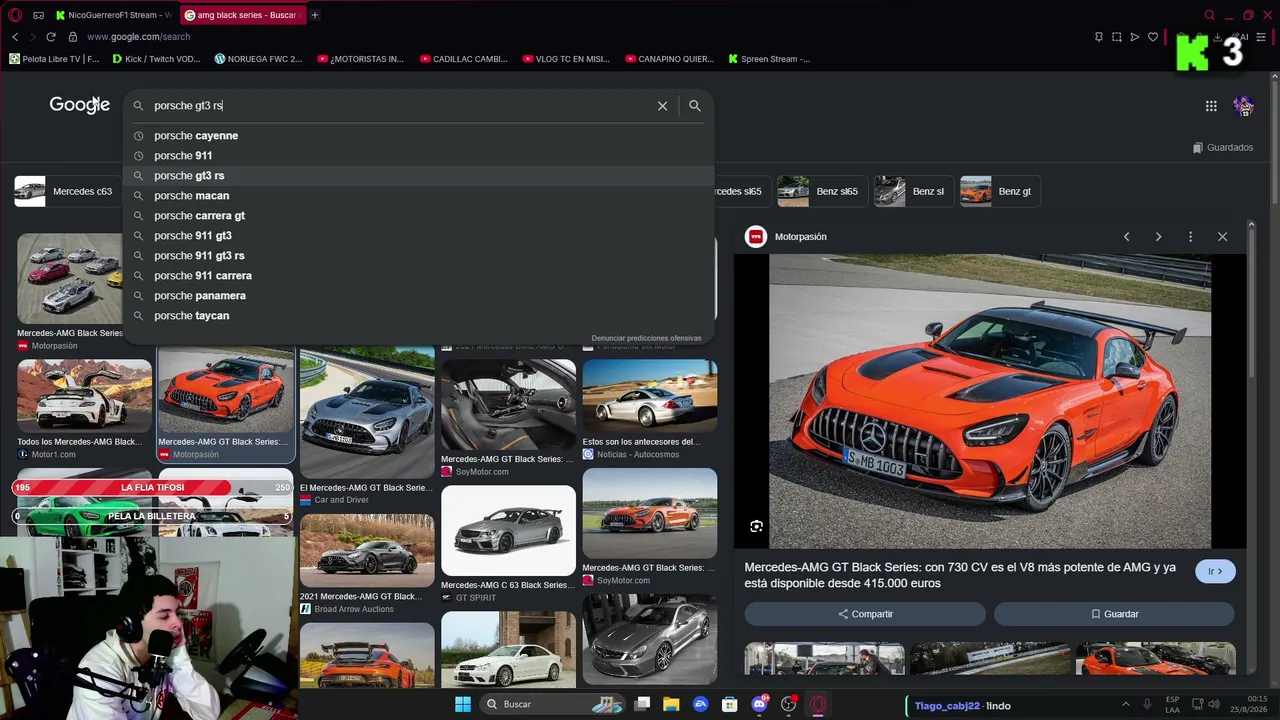This screenshot has width=1280, height=720.
Task: Open the Windows Start menu
Action: pyautogui.click(x=463, y=704)
